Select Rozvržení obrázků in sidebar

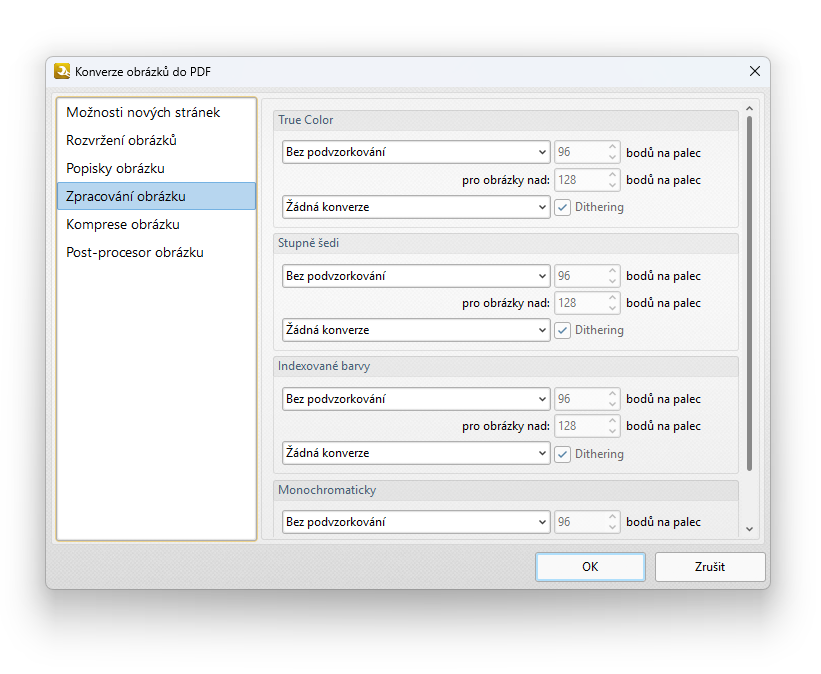156,140
